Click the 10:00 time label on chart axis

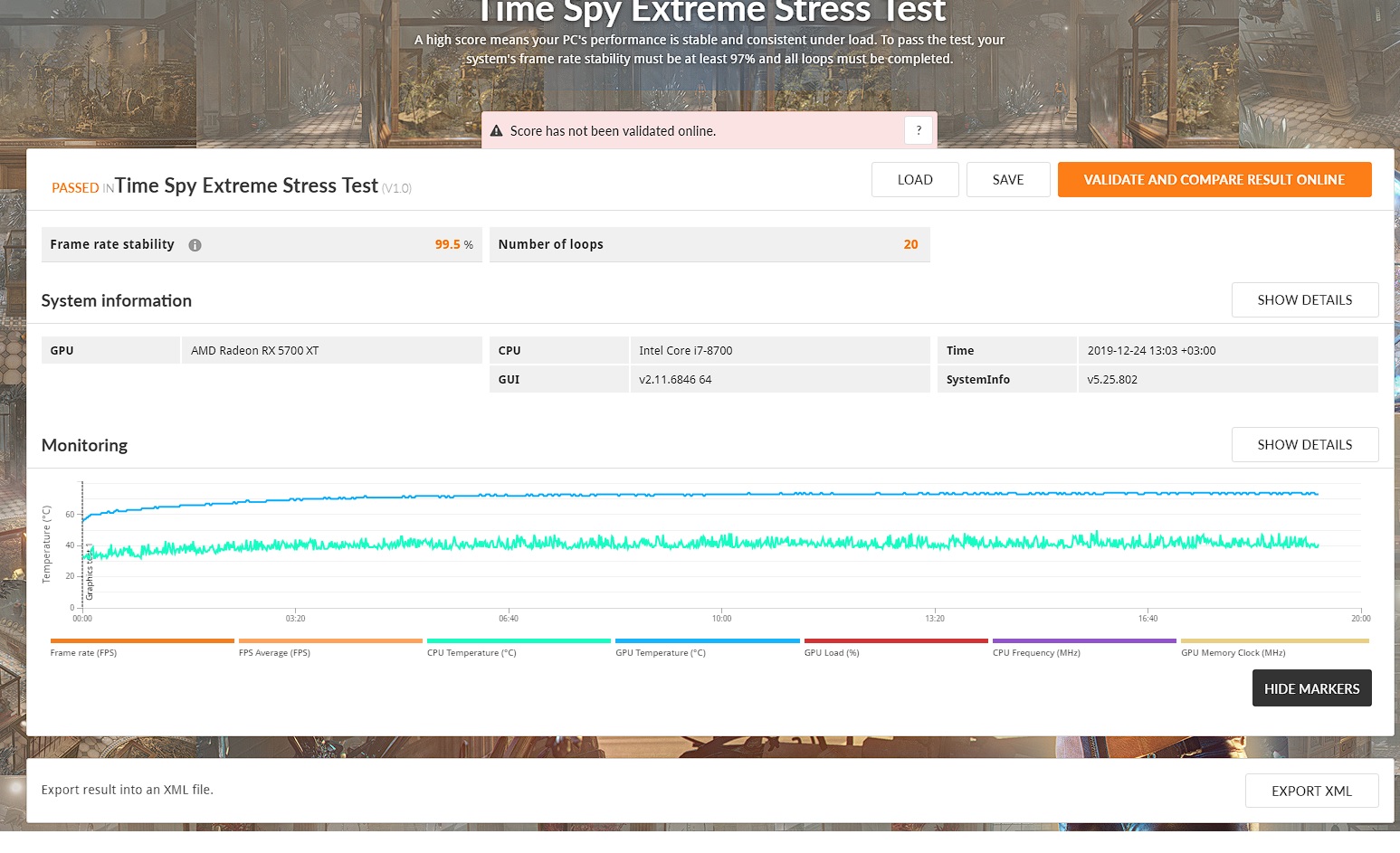point(721,619)
